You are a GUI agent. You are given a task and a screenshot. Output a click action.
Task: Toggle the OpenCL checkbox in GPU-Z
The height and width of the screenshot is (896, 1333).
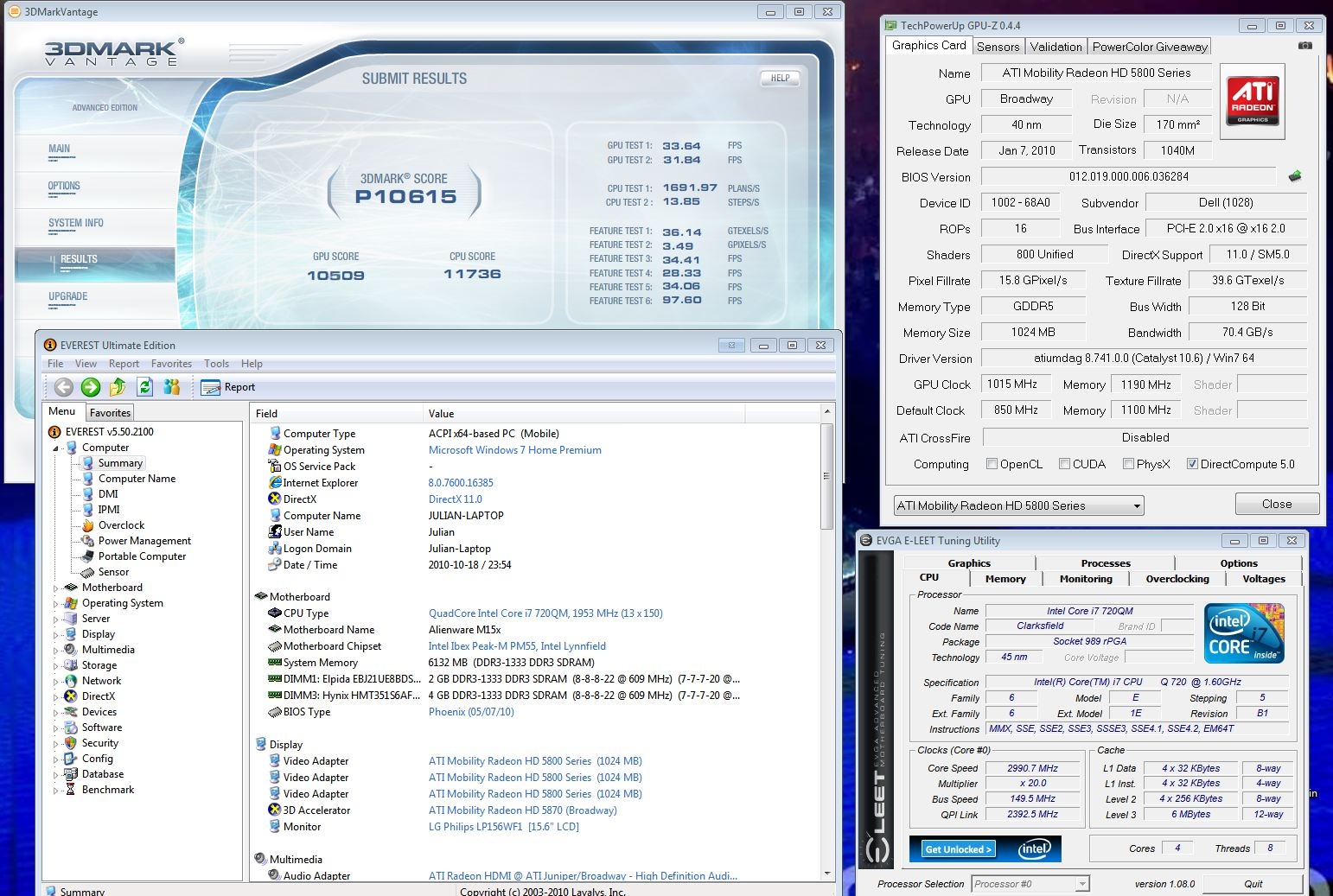[992, 464]
